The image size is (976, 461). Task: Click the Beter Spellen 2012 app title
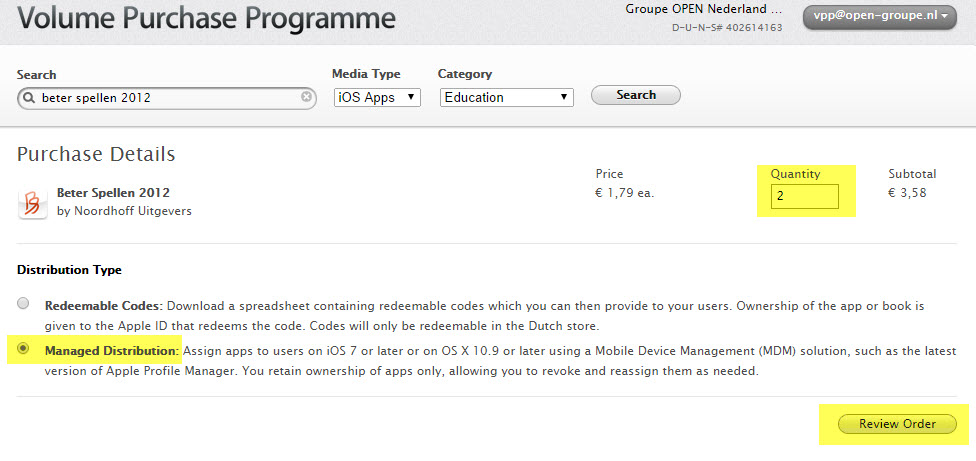113,192
